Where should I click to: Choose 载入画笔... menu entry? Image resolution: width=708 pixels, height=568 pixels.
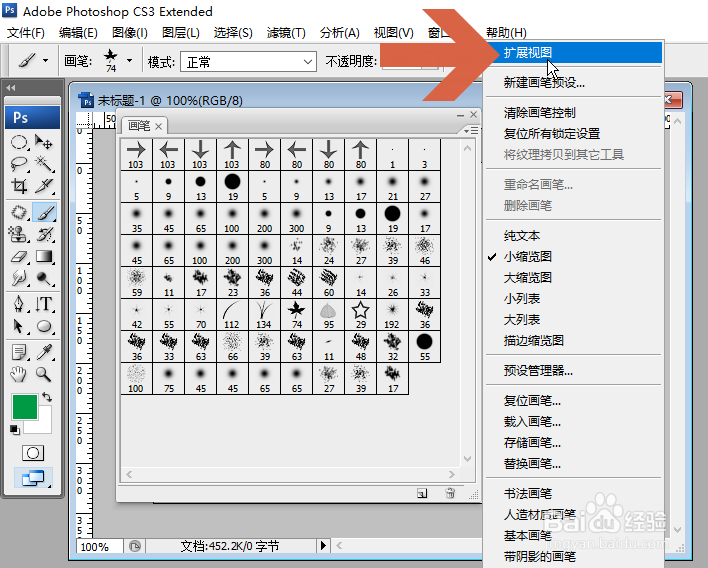532,422
